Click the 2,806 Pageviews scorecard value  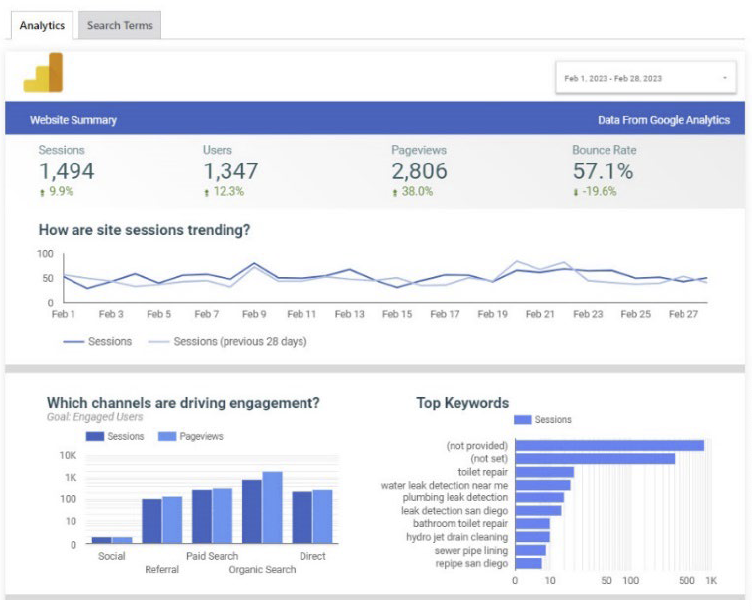click(x=419, y=171)
